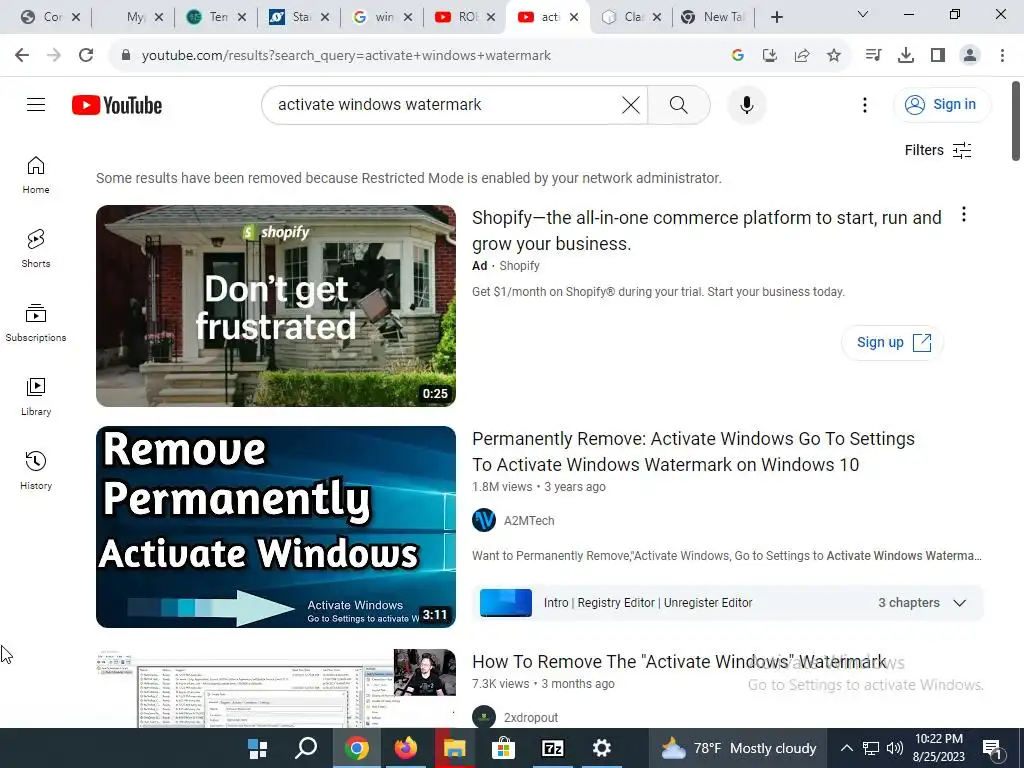The image size is (1024, 768).
Task: Start voice search with the microphone icon
Action: pyautogui.click(x=746, y=104)
